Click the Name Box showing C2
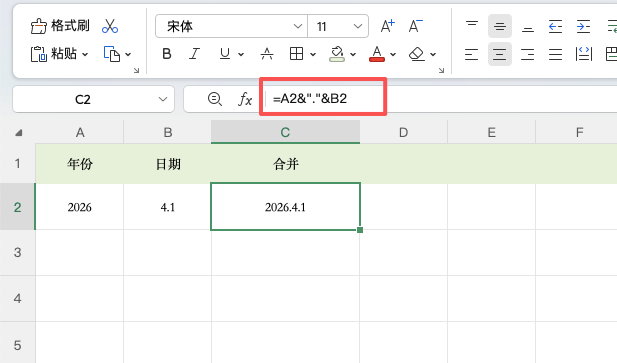The width and height of the screenshot is (617, 363). coord(83,99)
